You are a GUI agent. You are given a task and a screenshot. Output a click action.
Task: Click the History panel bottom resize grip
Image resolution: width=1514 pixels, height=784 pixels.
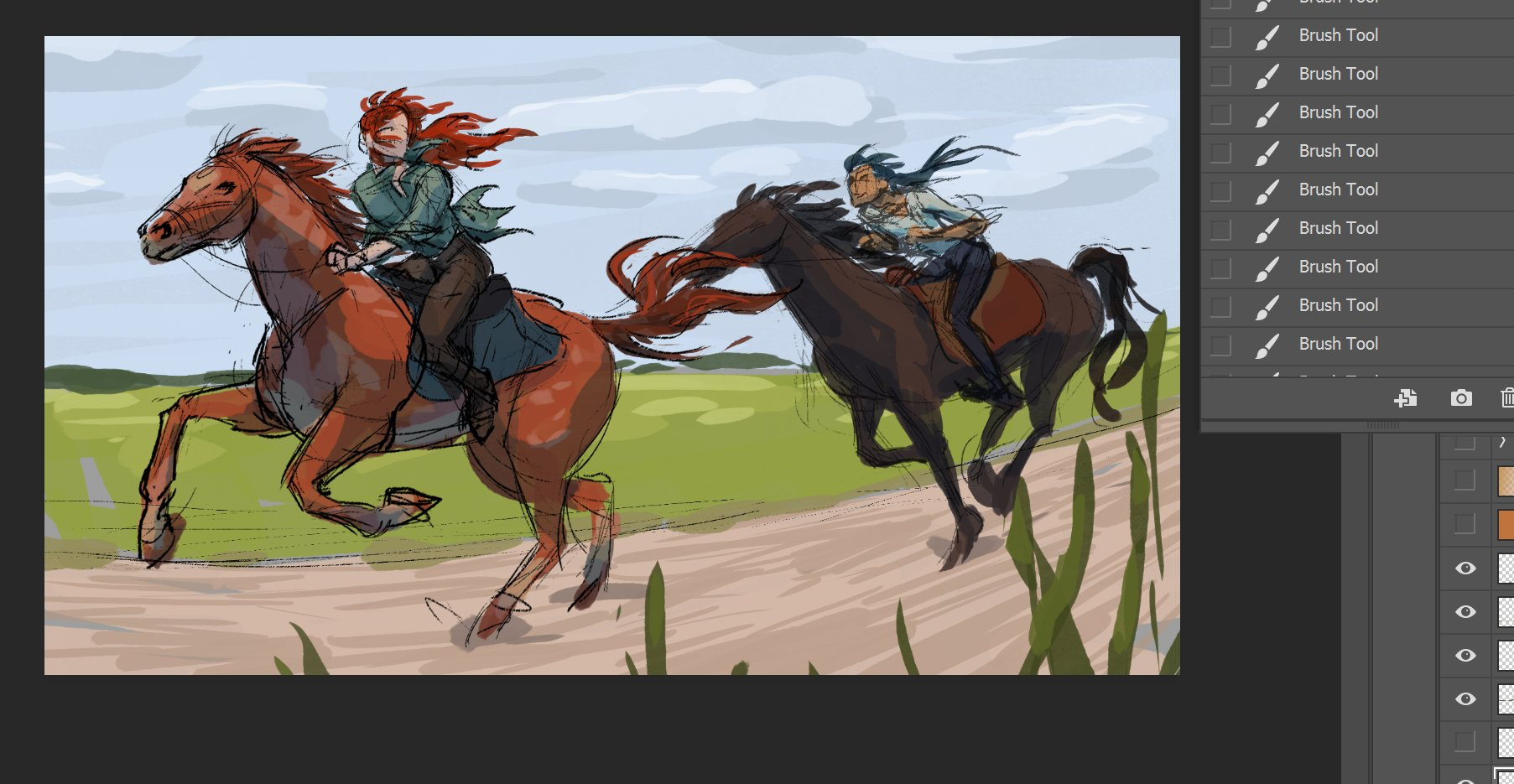click(1382, 425)
